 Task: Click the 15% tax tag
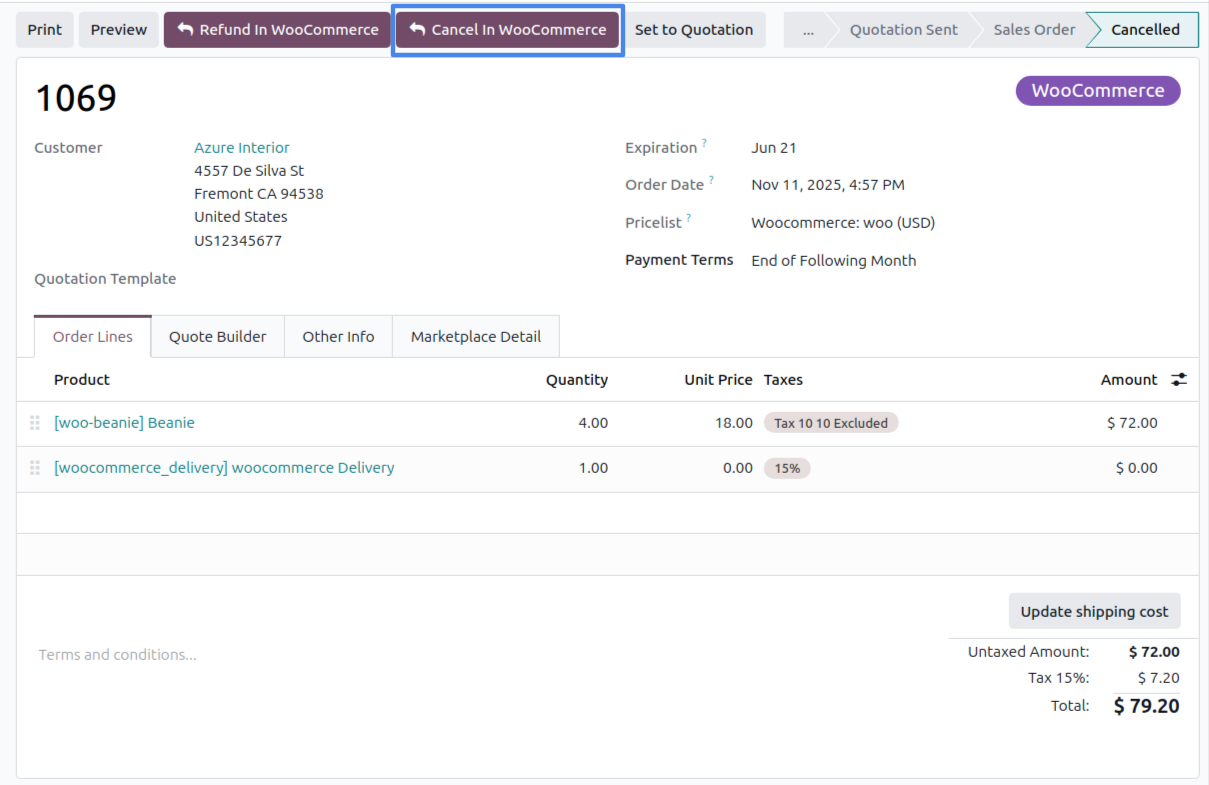click(x=787, y=468)
